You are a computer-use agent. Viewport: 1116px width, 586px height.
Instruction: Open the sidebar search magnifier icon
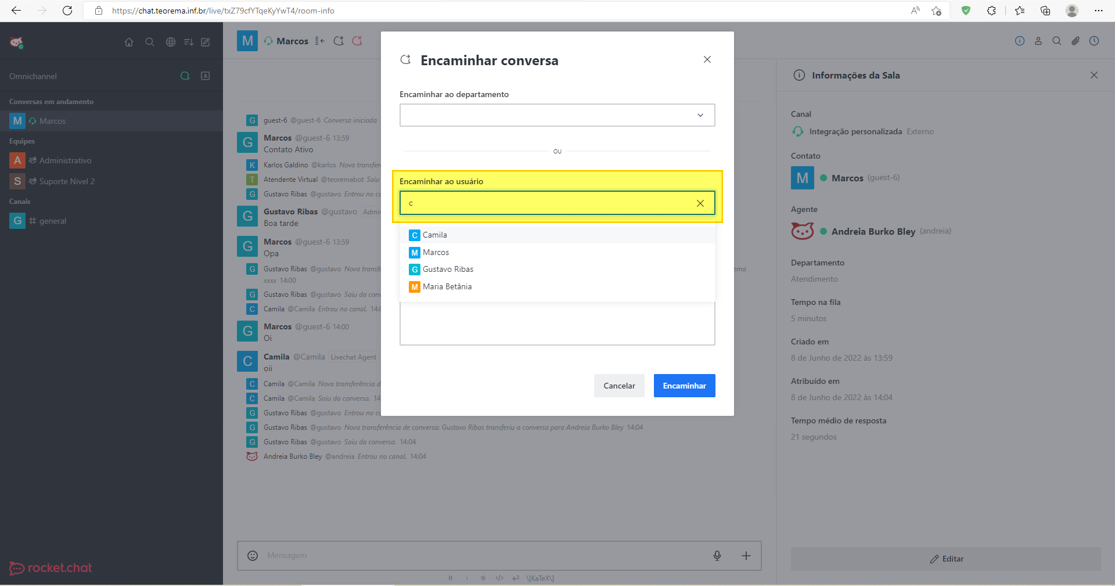coord(149,42)
